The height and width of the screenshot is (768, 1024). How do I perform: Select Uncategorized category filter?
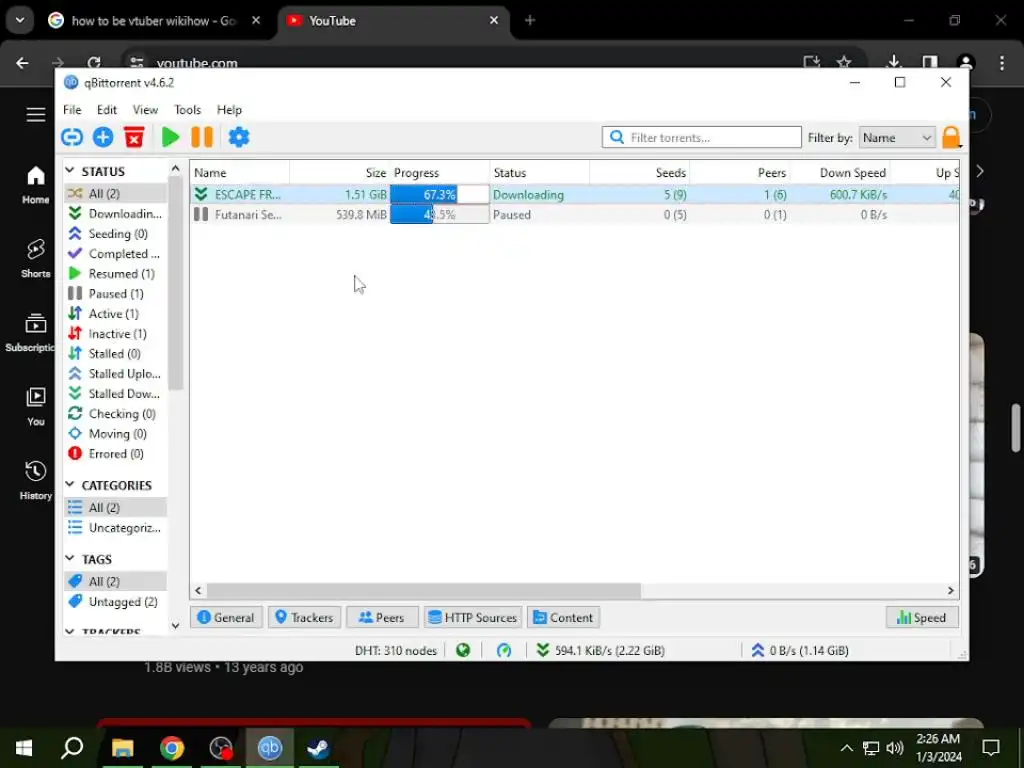point(115,528)
